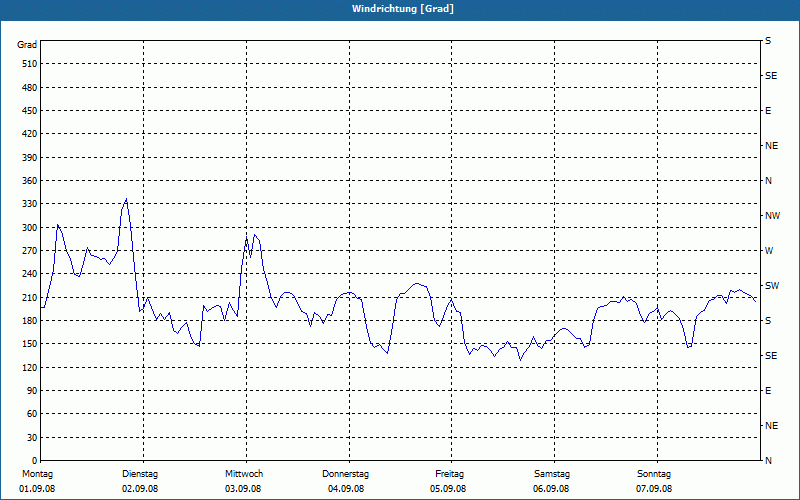Viewport: 800px width, 500px height.
Task: Click the 03.09.08 date label
Action: [243, 489]
